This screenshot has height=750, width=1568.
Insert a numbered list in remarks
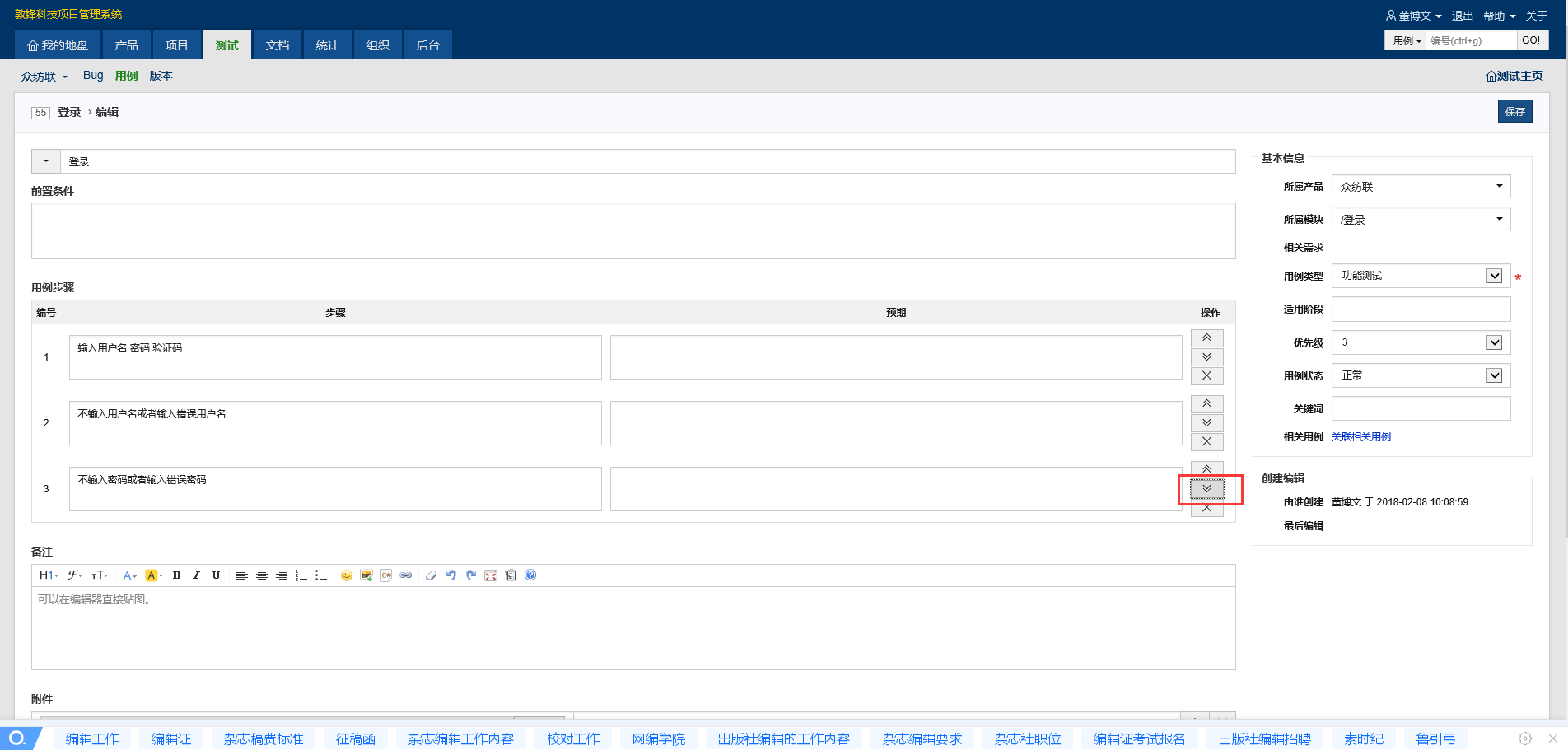pyautogui.click(x=301, y=575)
